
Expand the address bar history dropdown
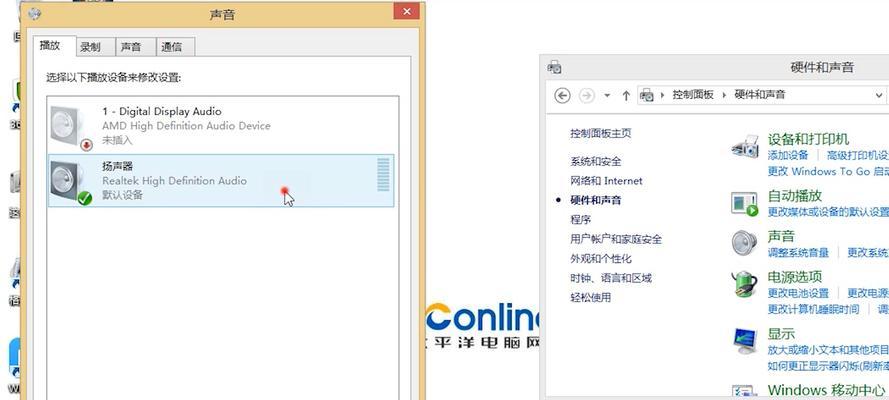[x=879, y=95]
